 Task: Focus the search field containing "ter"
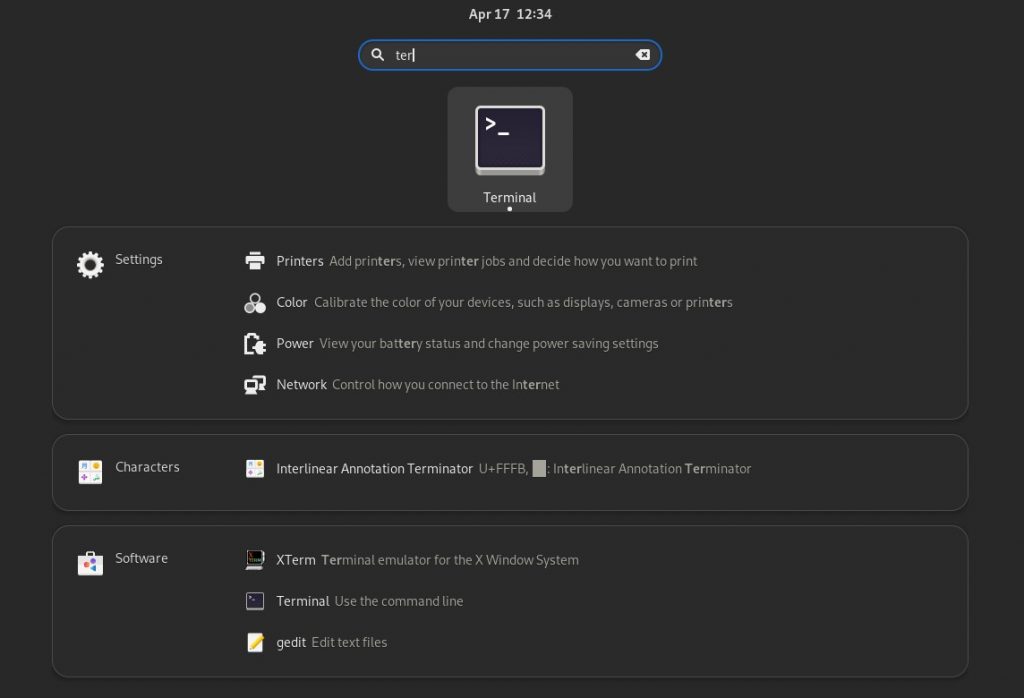coord(510,55)
